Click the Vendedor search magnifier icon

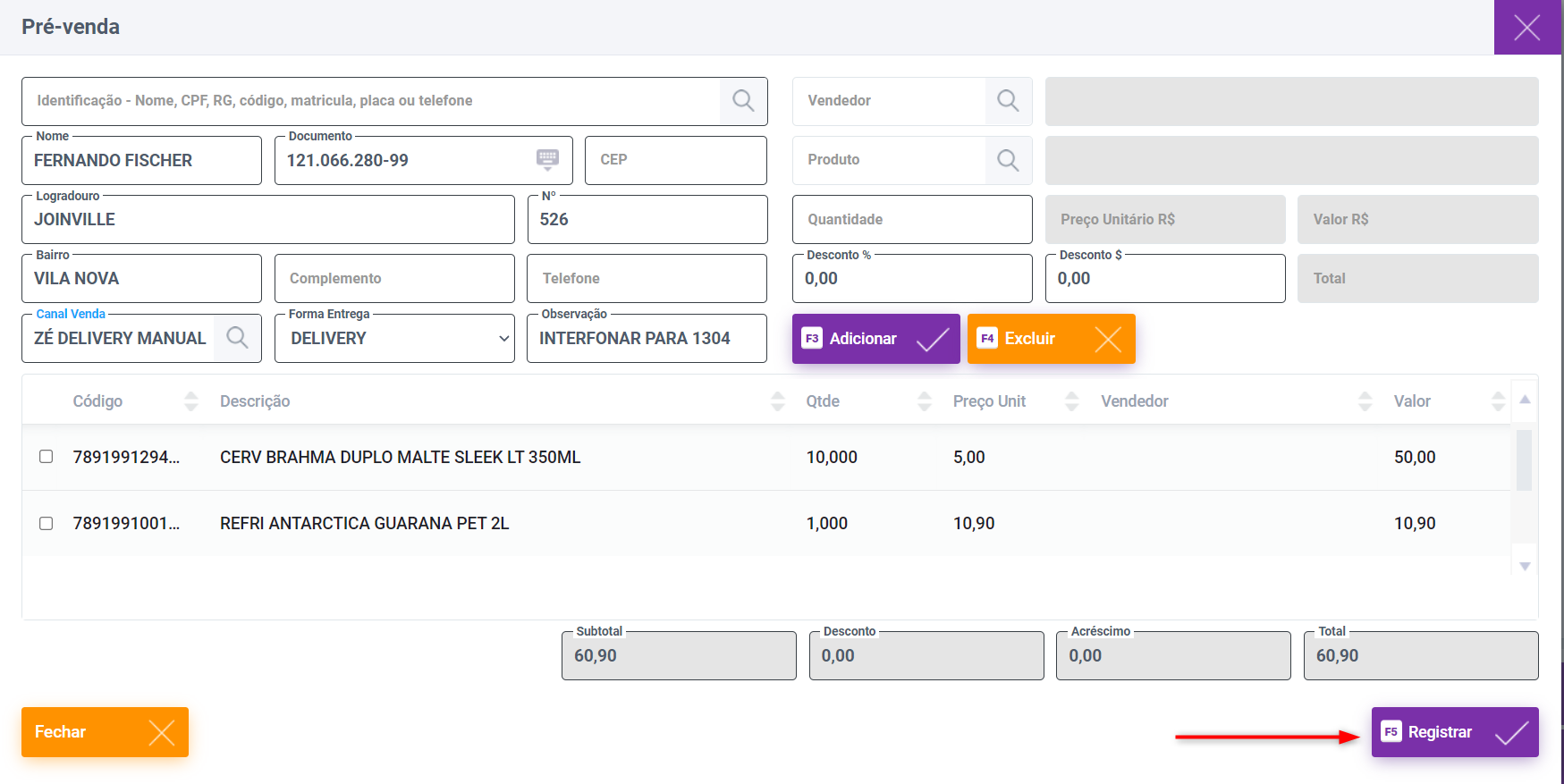[1008, 101]
